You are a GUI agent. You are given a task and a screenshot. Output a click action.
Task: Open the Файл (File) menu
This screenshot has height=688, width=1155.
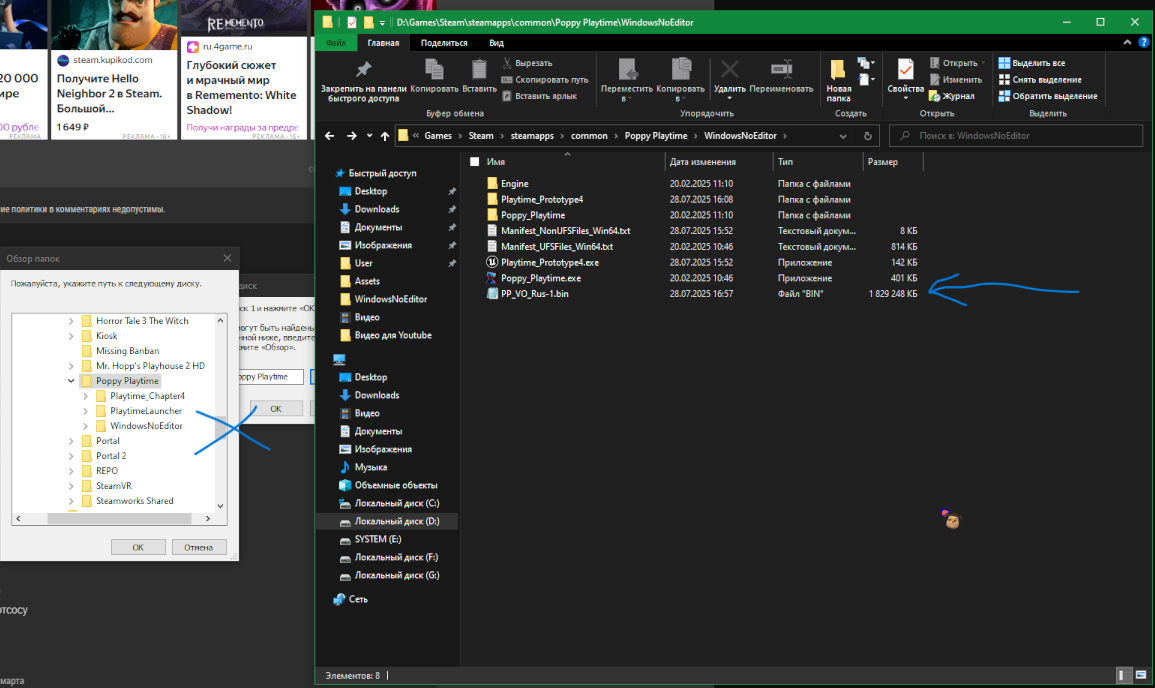336,43
